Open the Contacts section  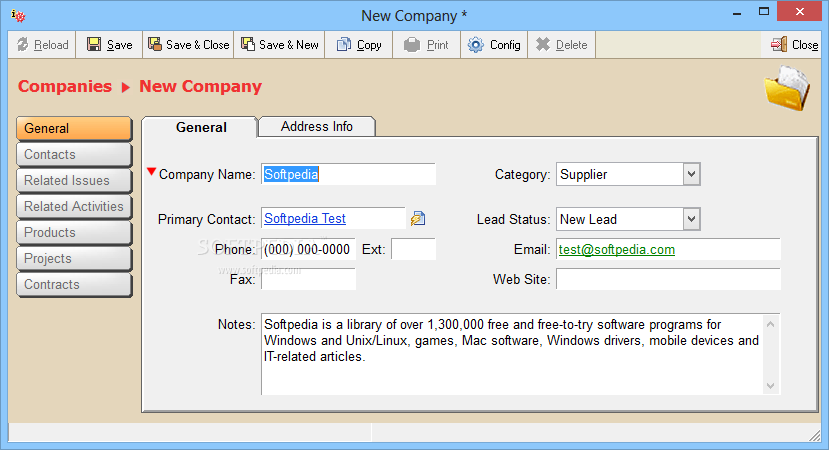74,154
